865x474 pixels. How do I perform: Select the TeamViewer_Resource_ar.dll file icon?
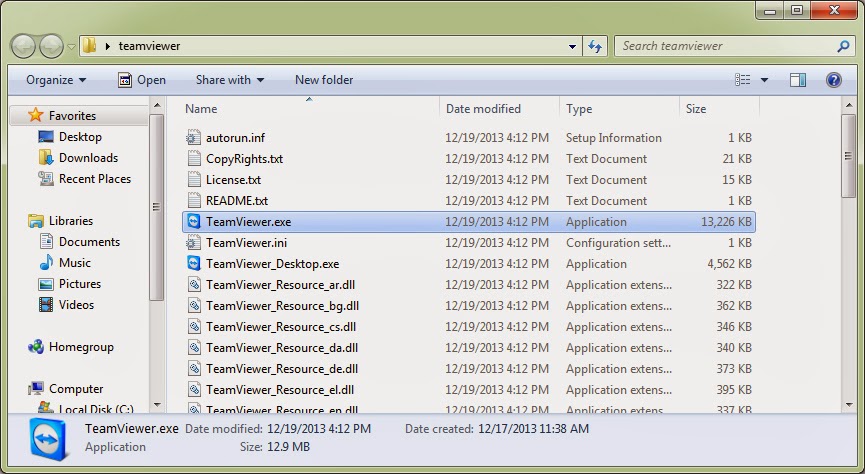click(x=194, y=284)
